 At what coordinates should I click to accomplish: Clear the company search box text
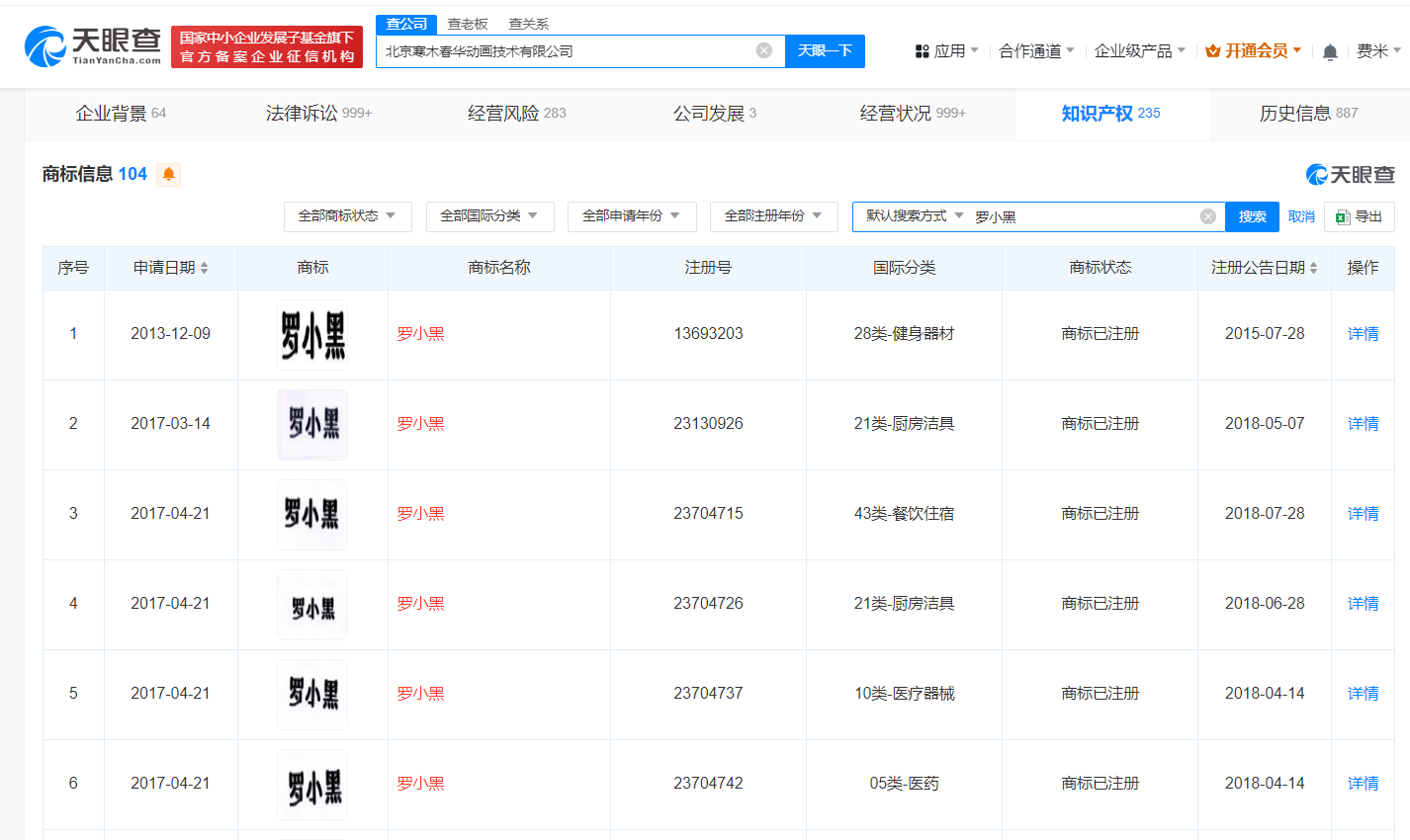764,50
